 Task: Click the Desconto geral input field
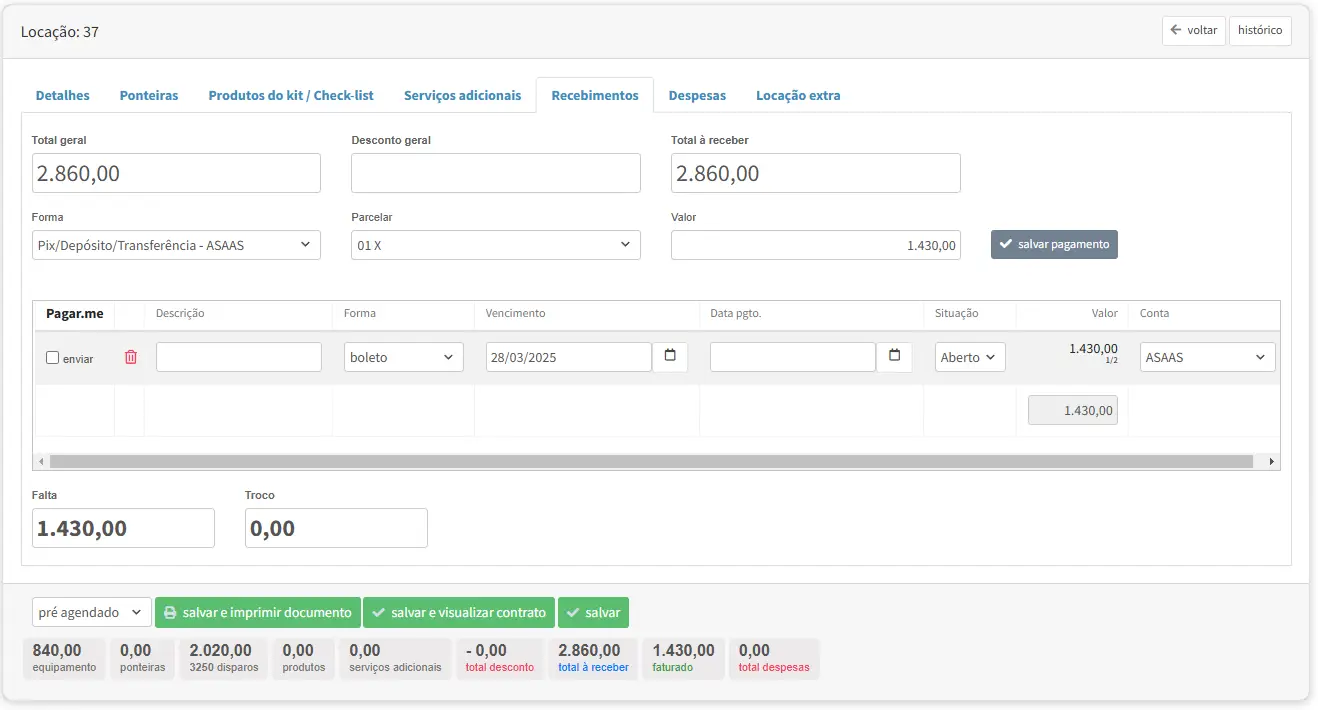click(x=495, y=173)
